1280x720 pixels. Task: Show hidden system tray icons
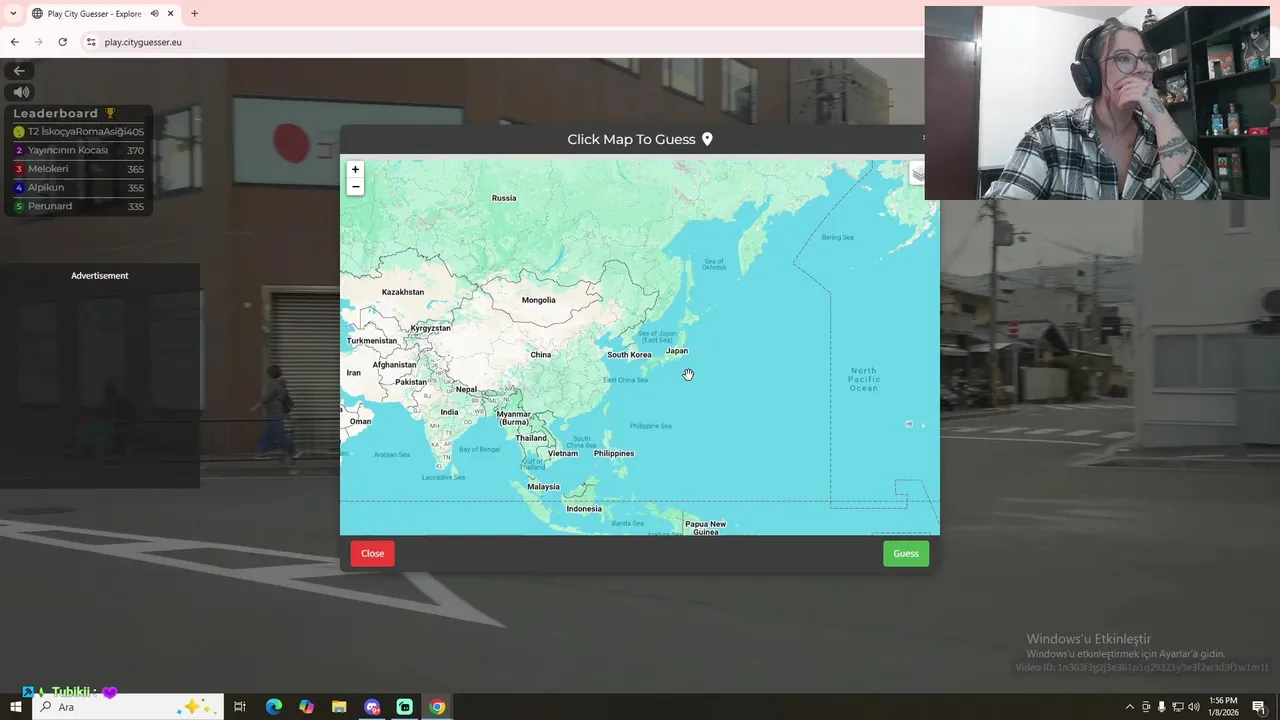1130,707
